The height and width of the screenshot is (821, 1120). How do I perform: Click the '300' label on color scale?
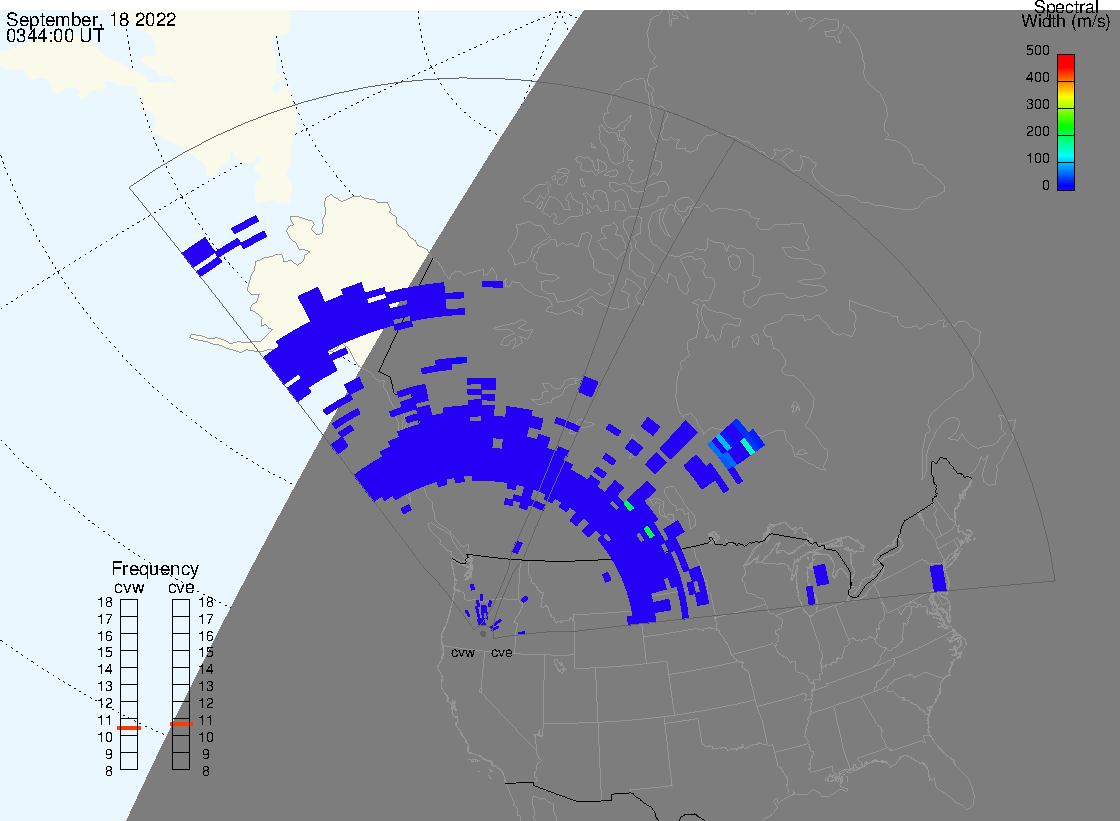click(1037, 104)
